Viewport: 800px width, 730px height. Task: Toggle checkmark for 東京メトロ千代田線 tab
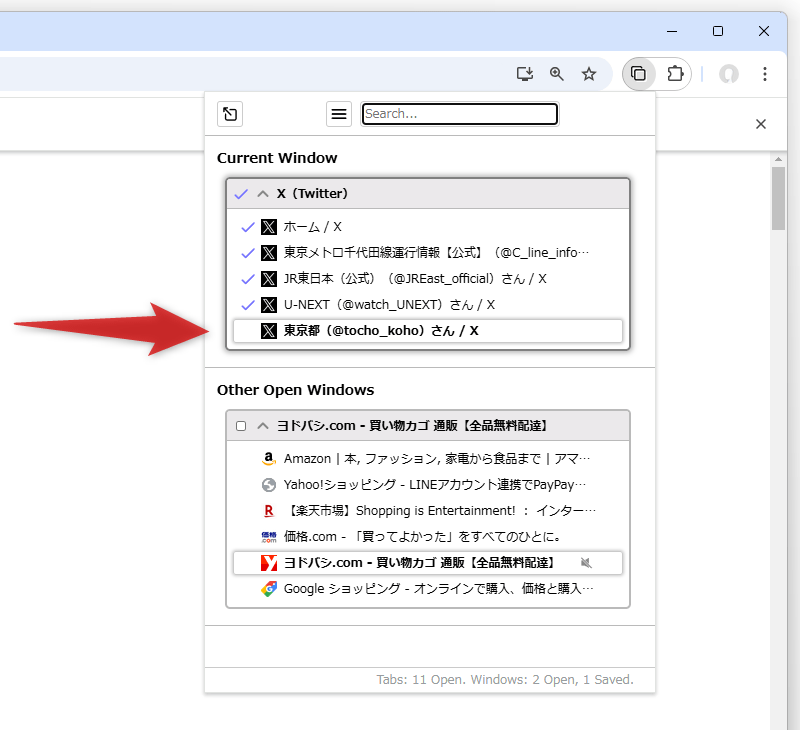247,253
